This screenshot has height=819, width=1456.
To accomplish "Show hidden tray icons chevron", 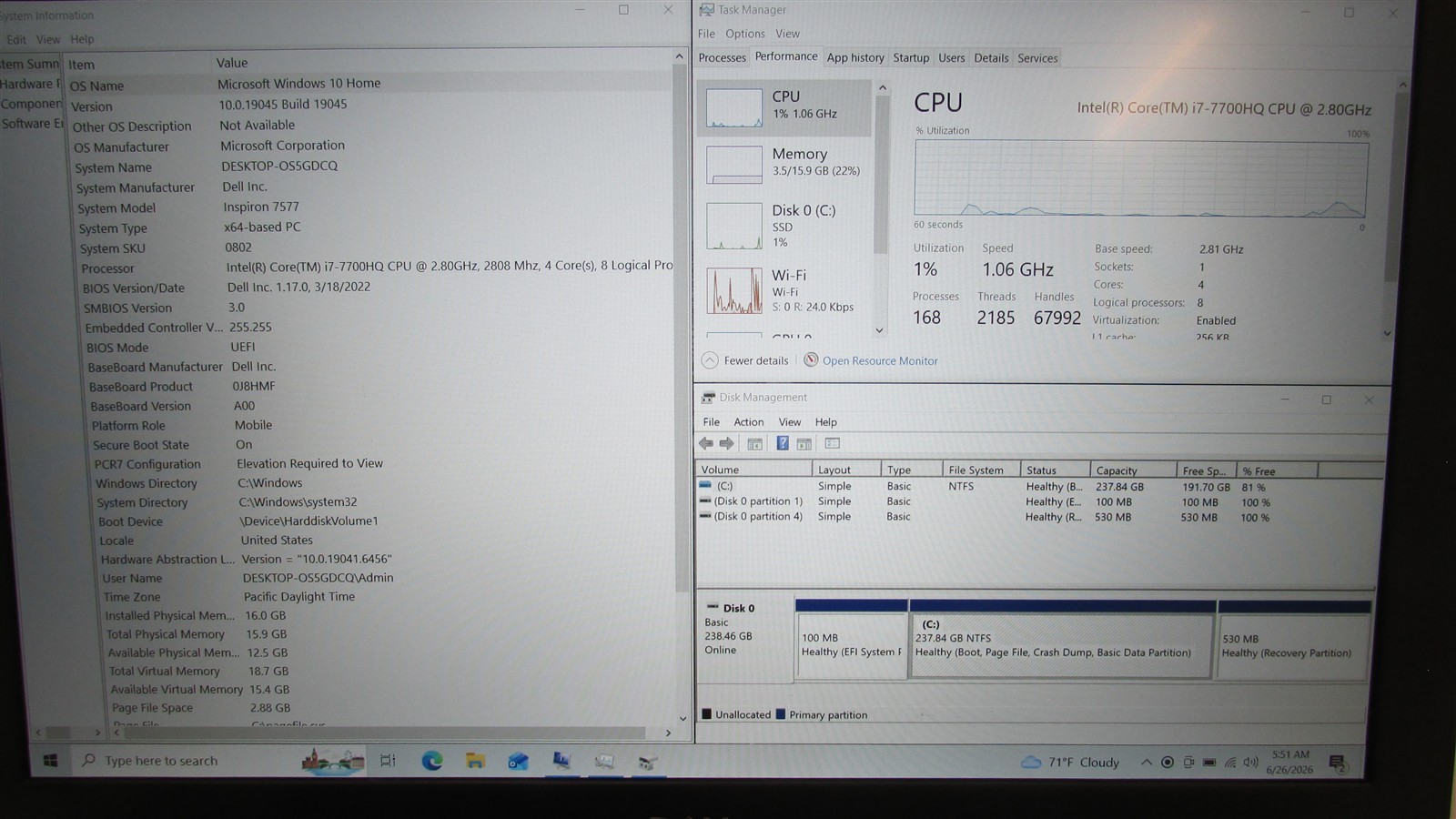I will [1146, 763].
